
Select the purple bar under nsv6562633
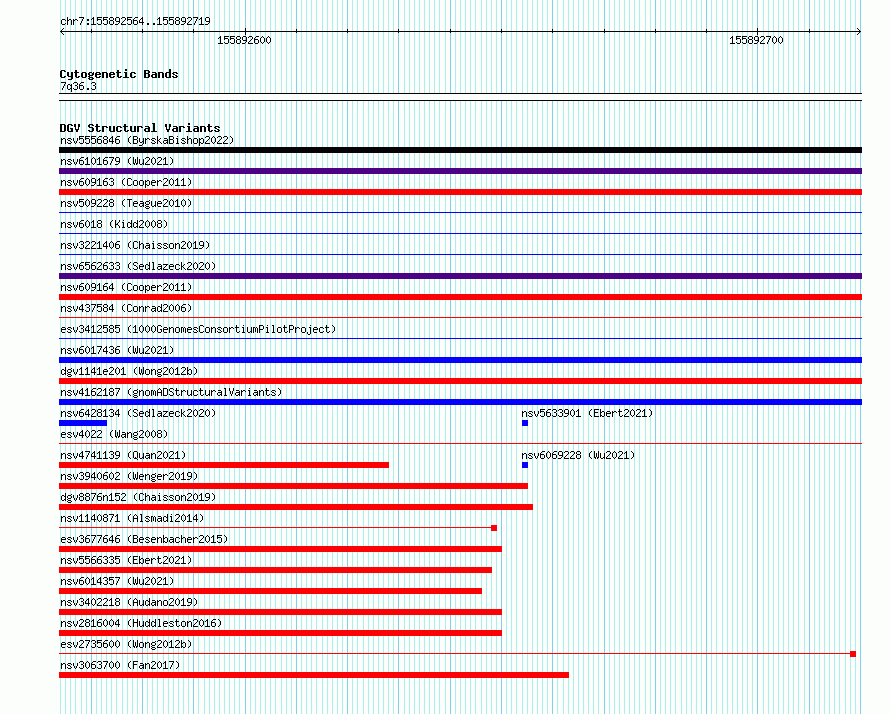460,276
